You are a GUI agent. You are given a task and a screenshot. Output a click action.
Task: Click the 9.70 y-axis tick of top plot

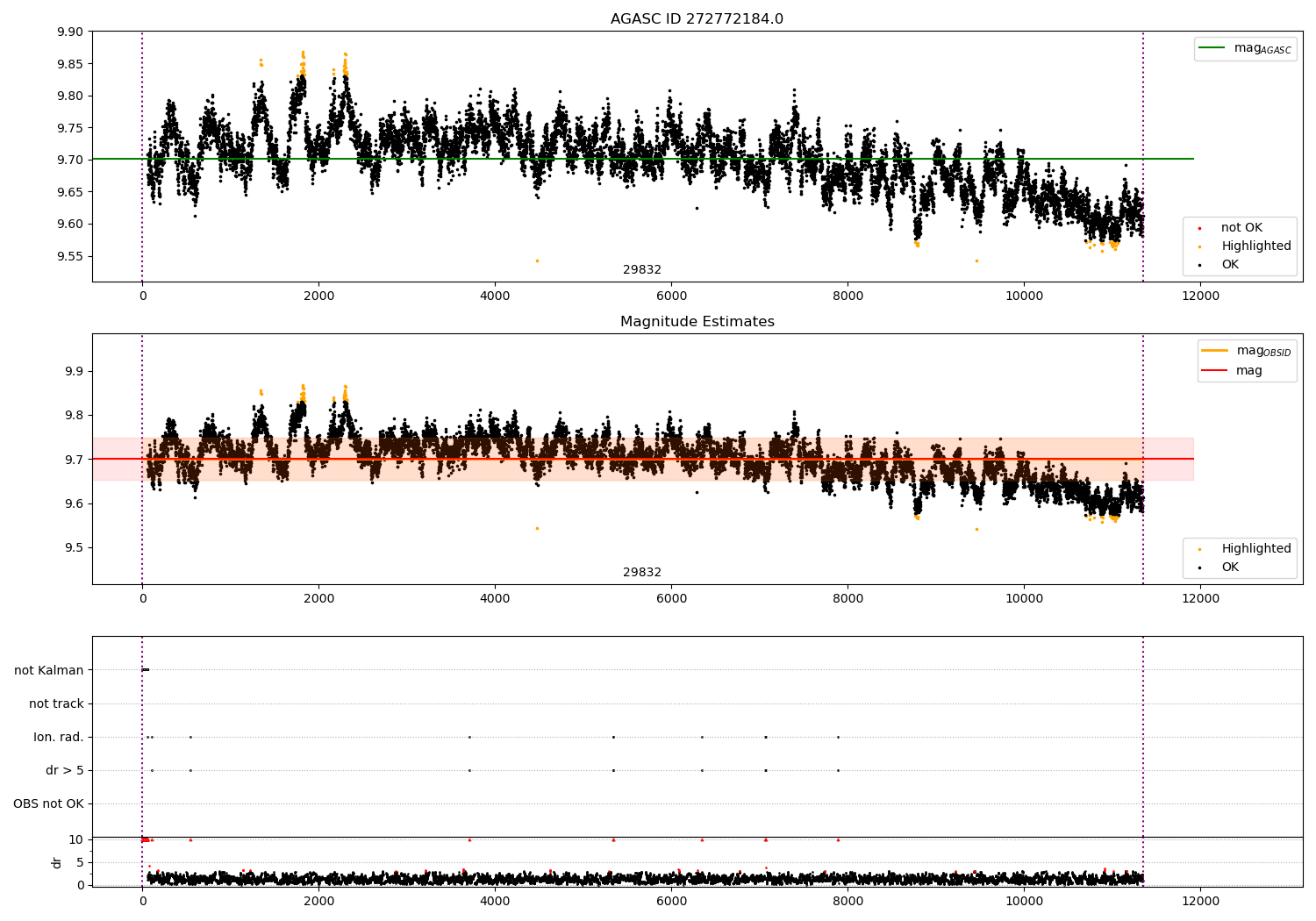(x=69, y=161)
